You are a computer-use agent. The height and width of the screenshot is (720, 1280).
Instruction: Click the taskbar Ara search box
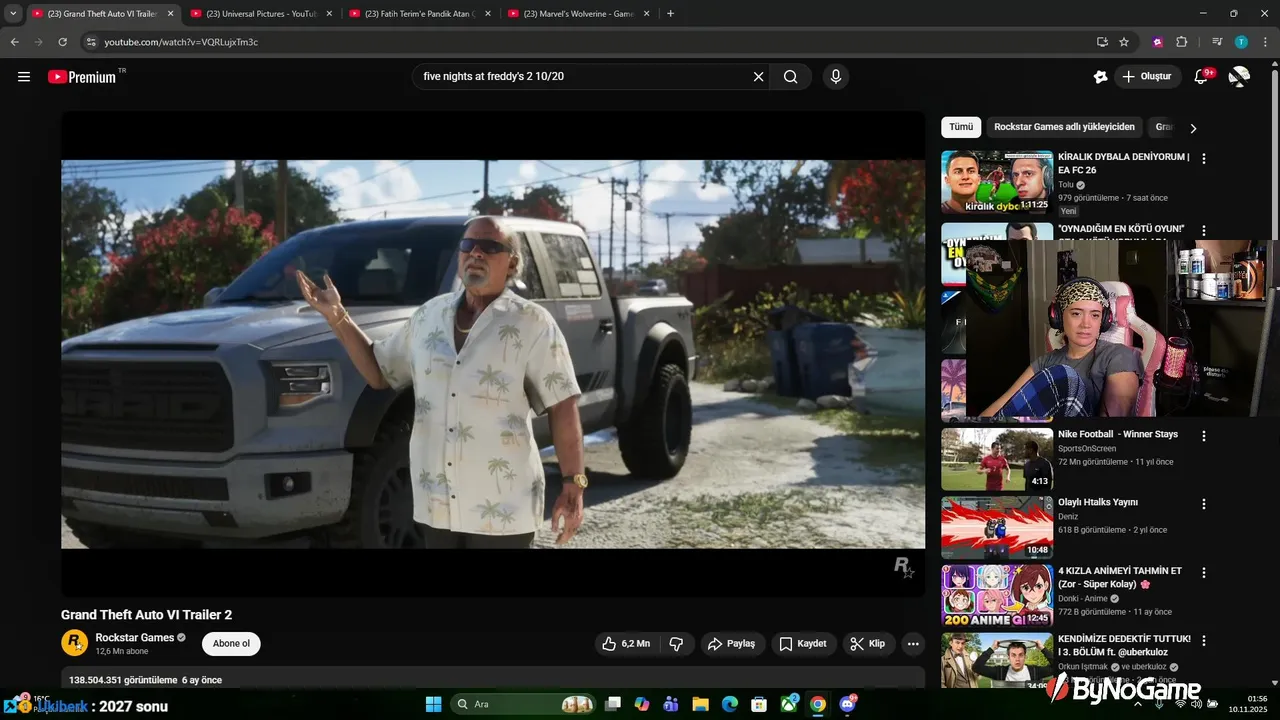[524, 704]
